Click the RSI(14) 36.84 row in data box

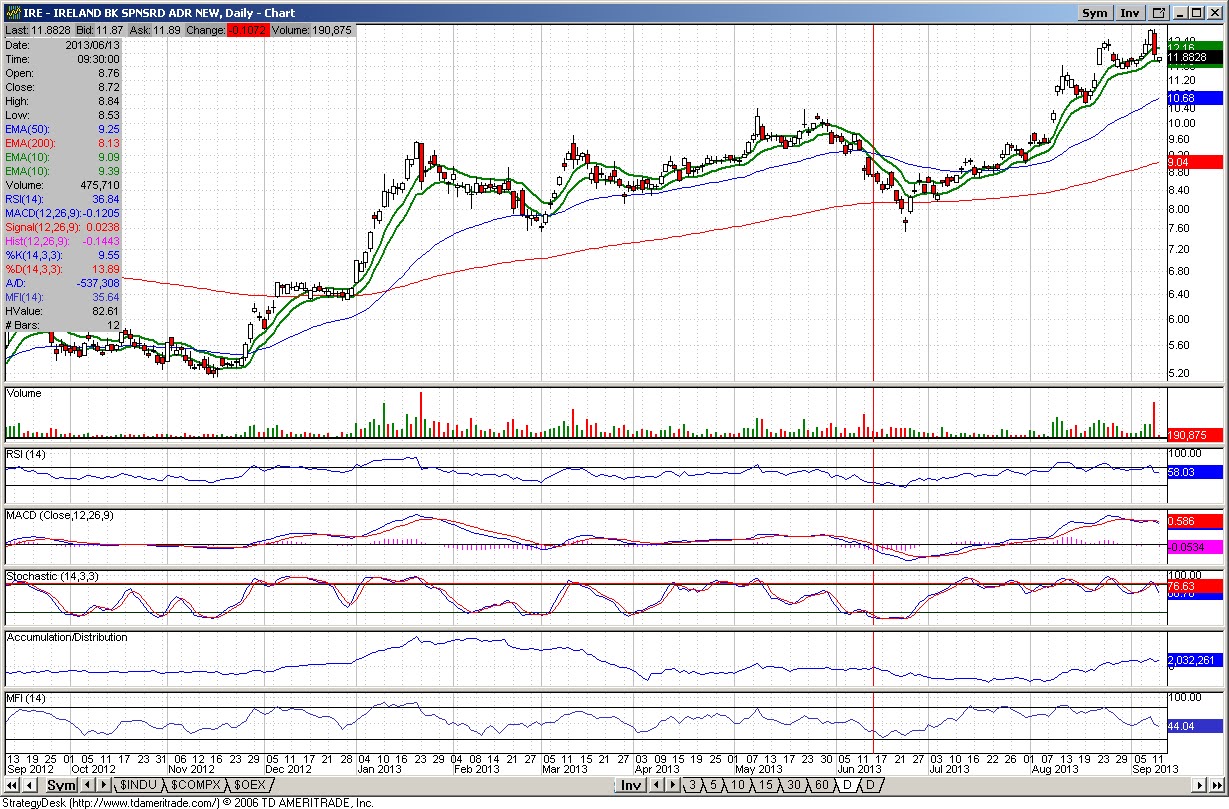pos(63,199)
